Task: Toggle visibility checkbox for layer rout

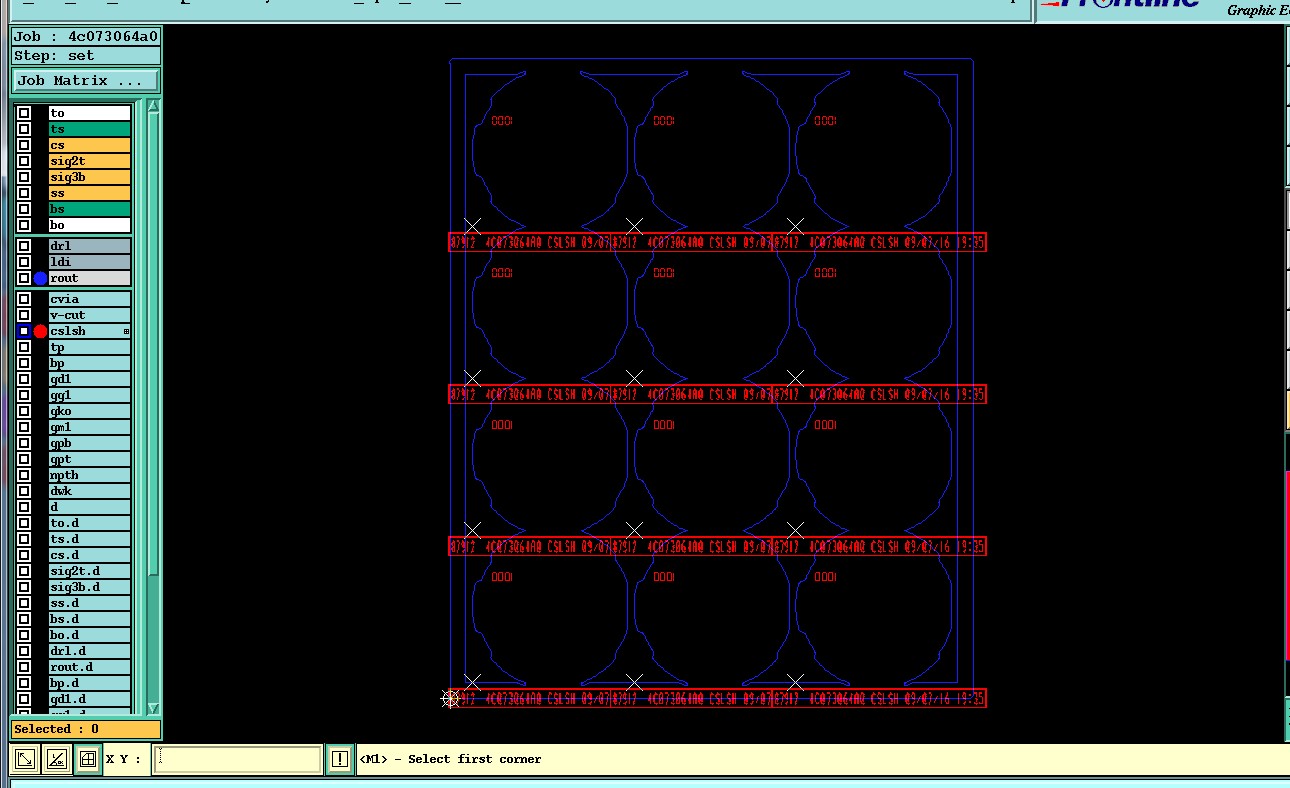Action: pyautogui.click(x=24, y=278)
